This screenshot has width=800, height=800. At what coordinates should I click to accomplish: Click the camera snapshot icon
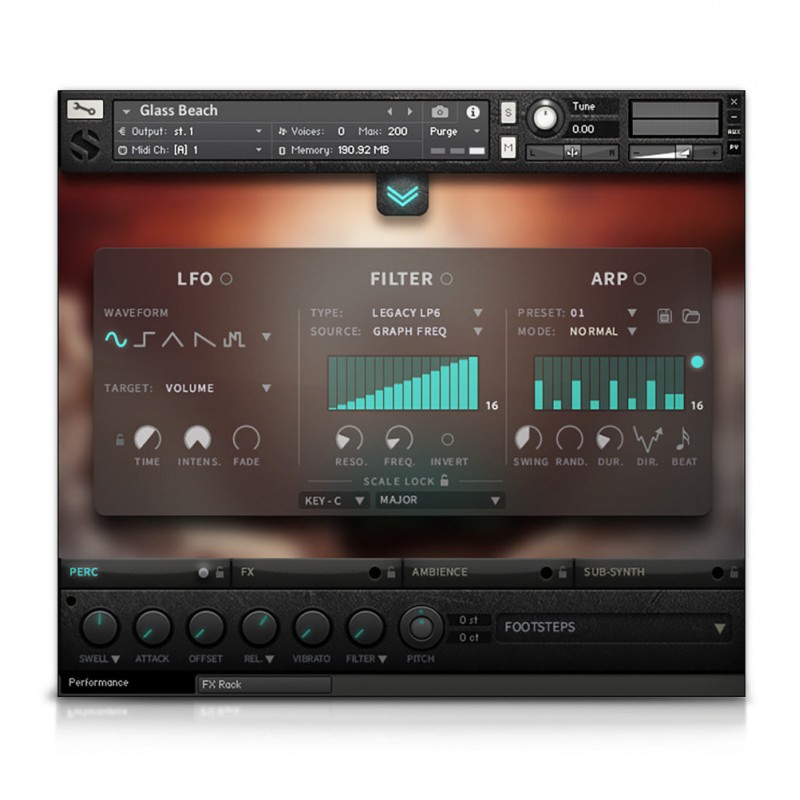pyautogui.click(x=440, y=112)
